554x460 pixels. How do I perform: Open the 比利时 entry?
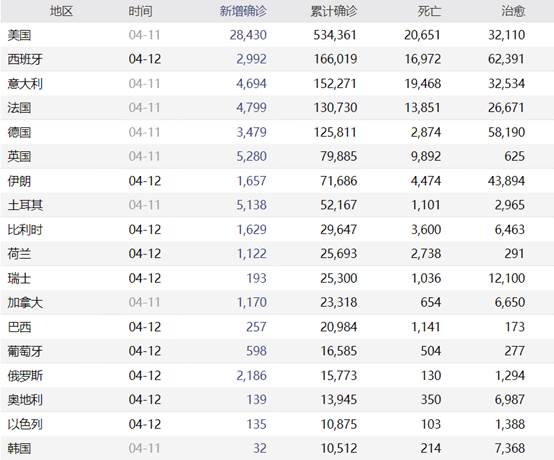[25, 230]
